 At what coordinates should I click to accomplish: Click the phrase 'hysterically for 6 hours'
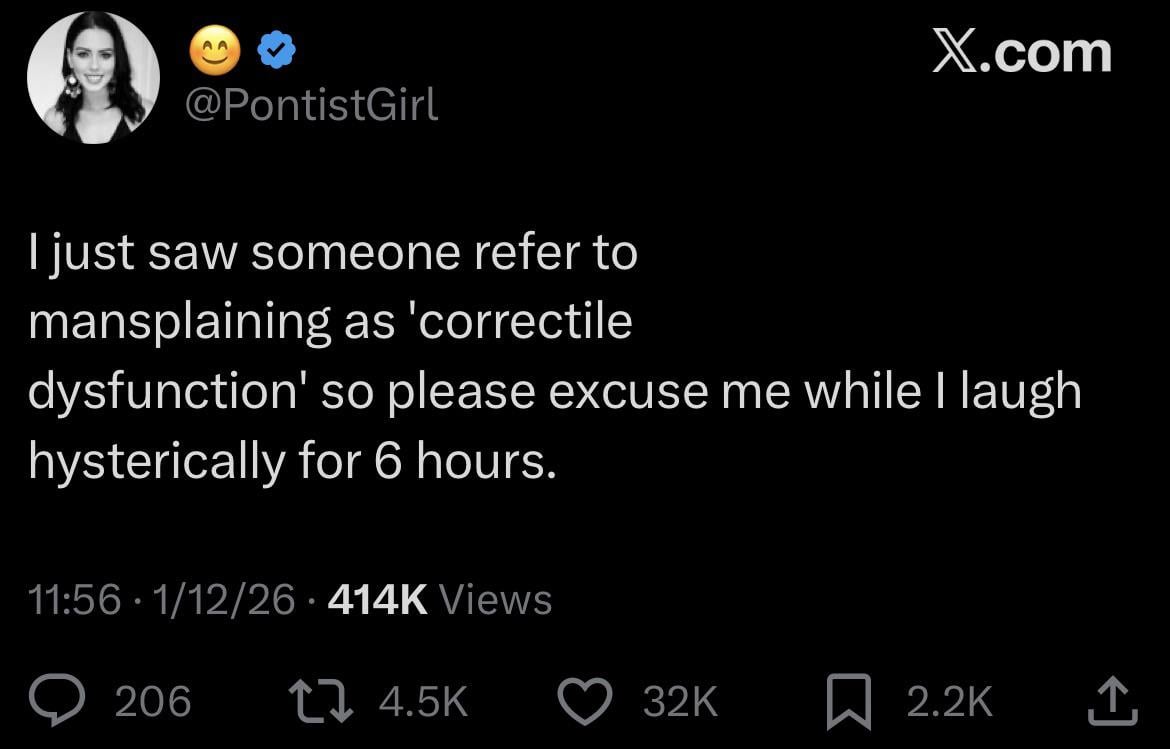291,461
